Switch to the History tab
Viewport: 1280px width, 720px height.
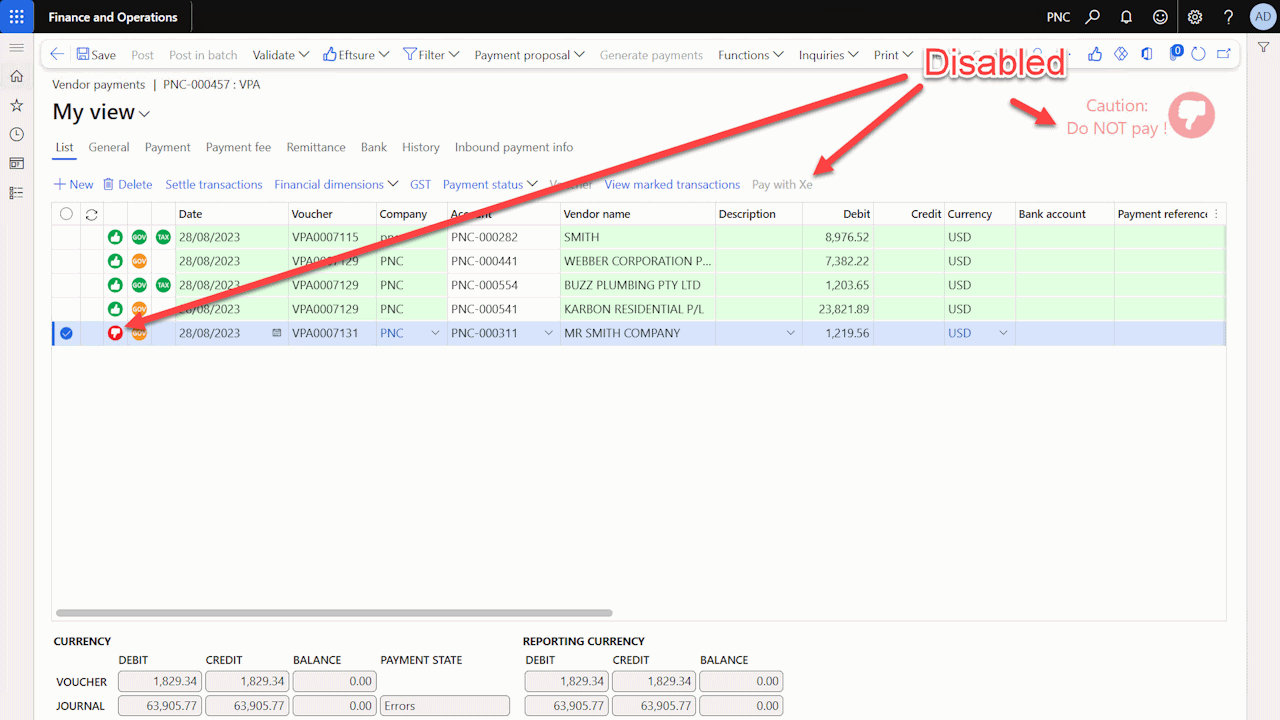tap(421, 147)
